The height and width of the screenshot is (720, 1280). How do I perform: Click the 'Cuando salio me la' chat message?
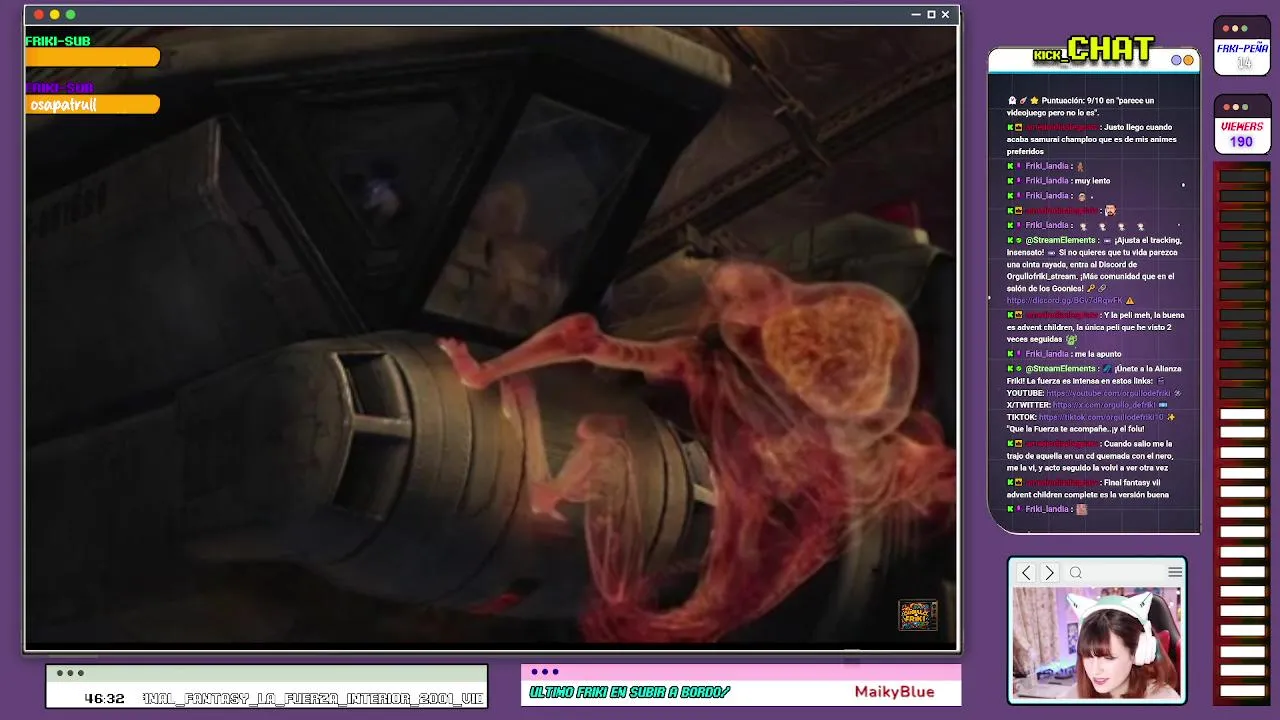[x=1089, y=455]
